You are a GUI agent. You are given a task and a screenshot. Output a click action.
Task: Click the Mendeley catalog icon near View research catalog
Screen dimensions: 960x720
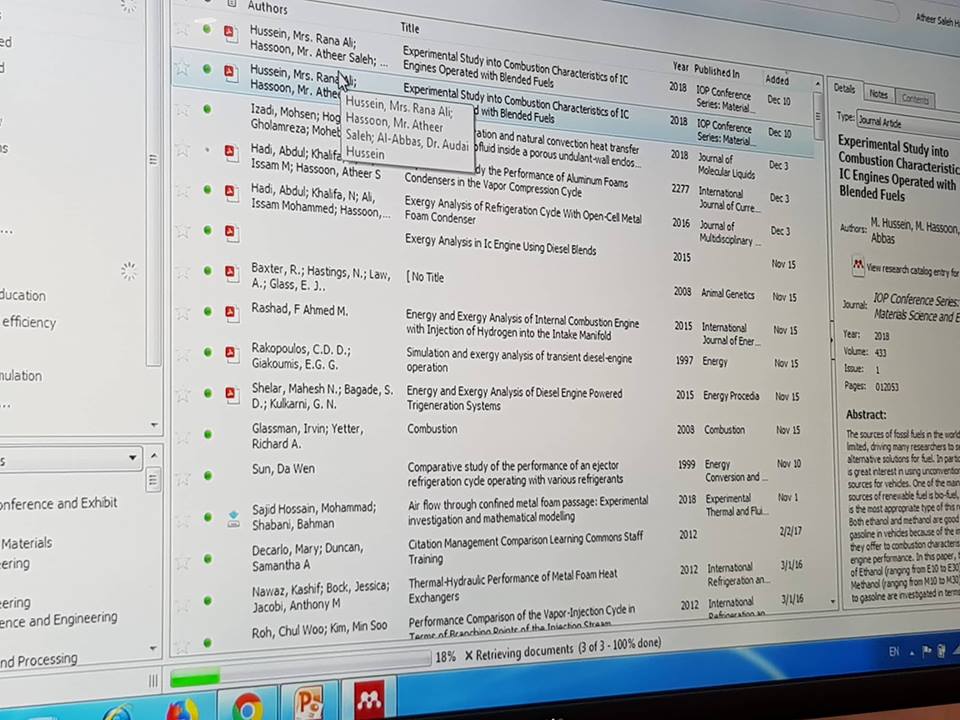tap(858, 266)
